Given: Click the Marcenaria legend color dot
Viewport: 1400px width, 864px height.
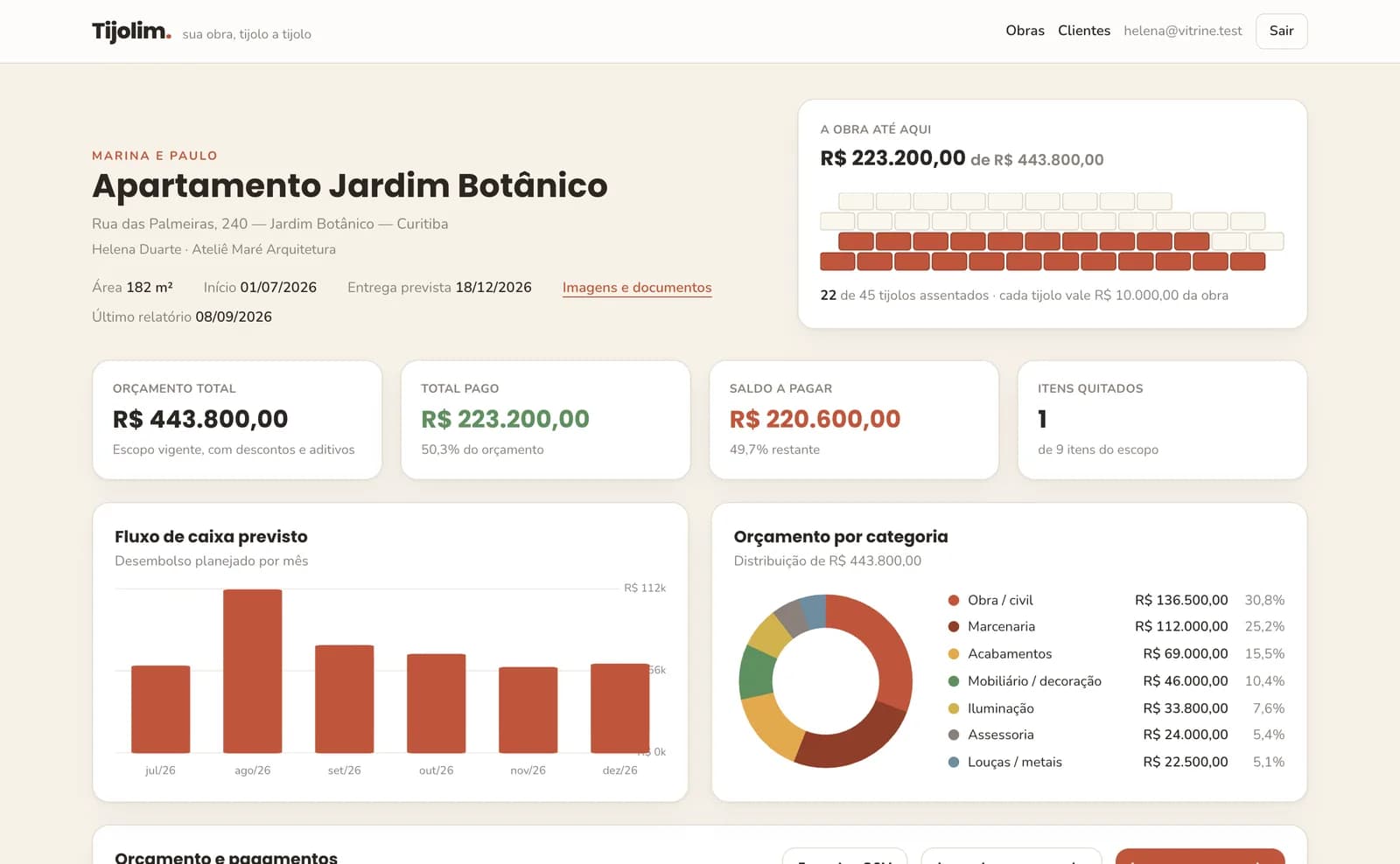Looking at the screenshot, I should coord(954,627).
